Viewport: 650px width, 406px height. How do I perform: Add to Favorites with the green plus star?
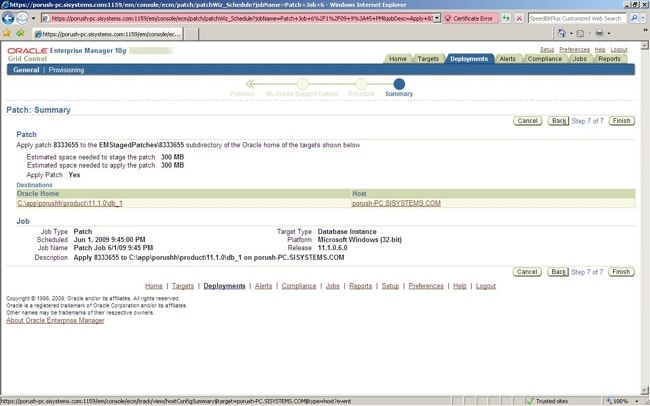(20, 33)
